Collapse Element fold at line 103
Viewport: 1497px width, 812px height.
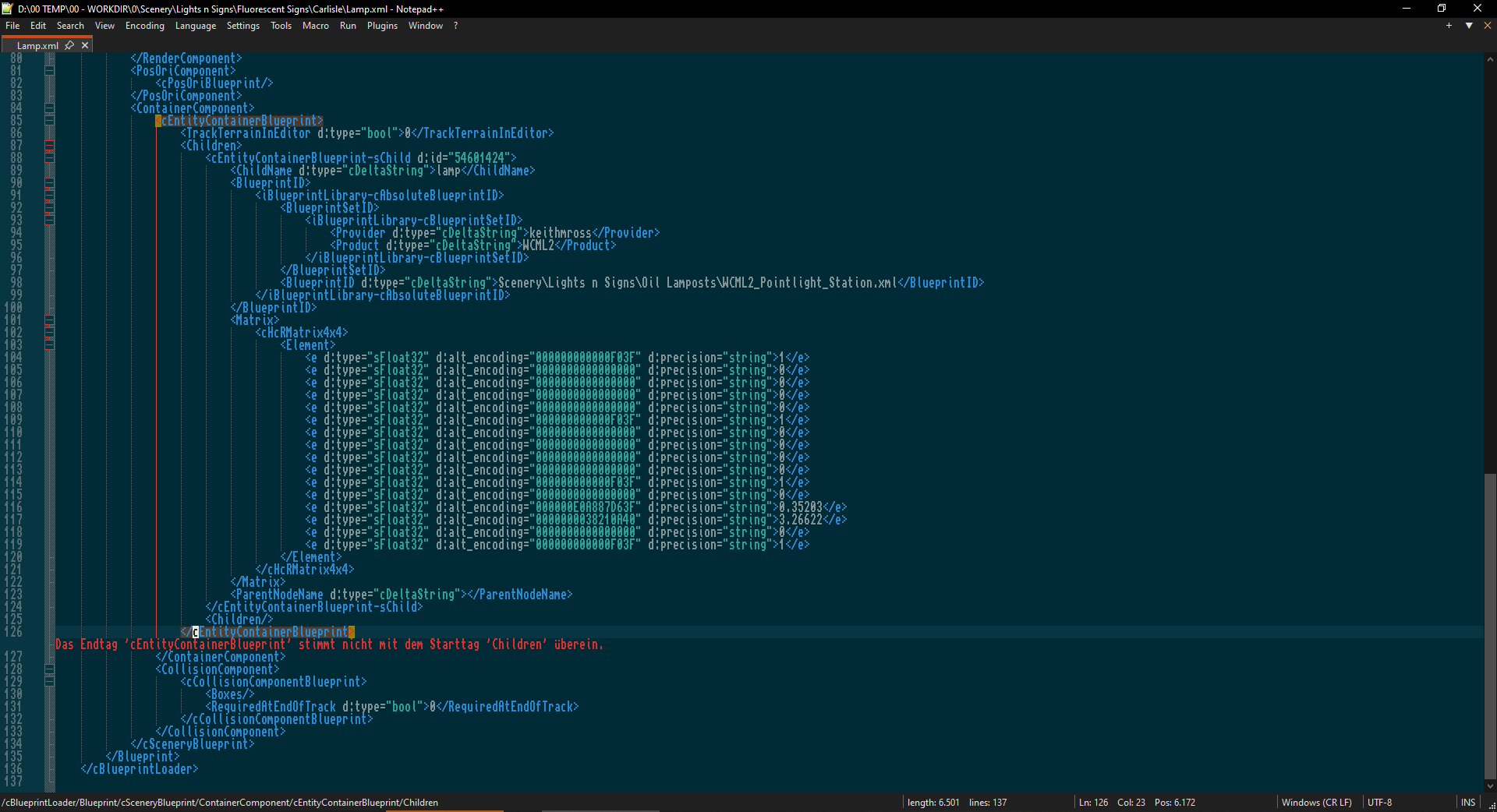click(50, 345)
